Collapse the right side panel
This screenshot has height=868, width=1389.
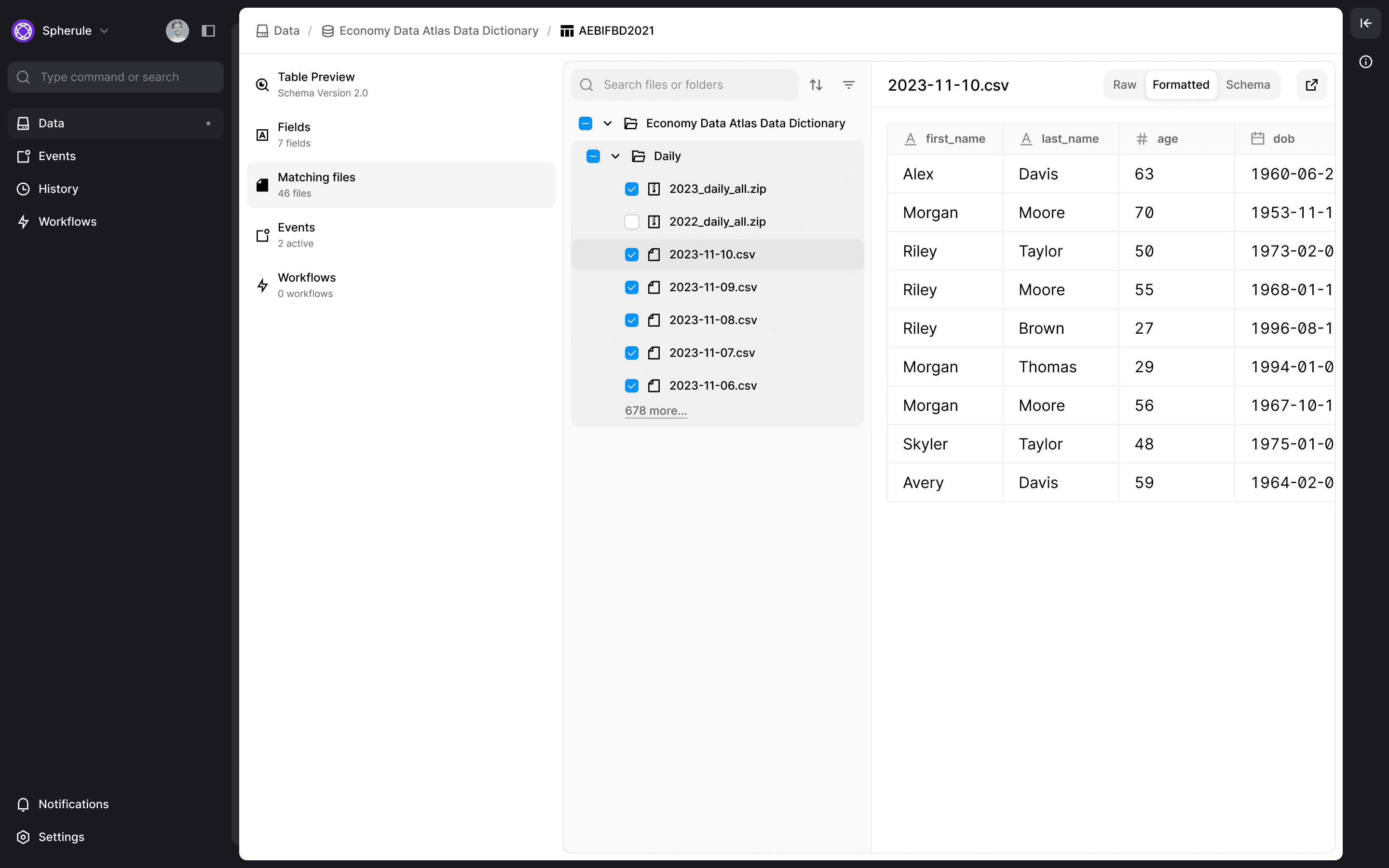pos(1365,24)
